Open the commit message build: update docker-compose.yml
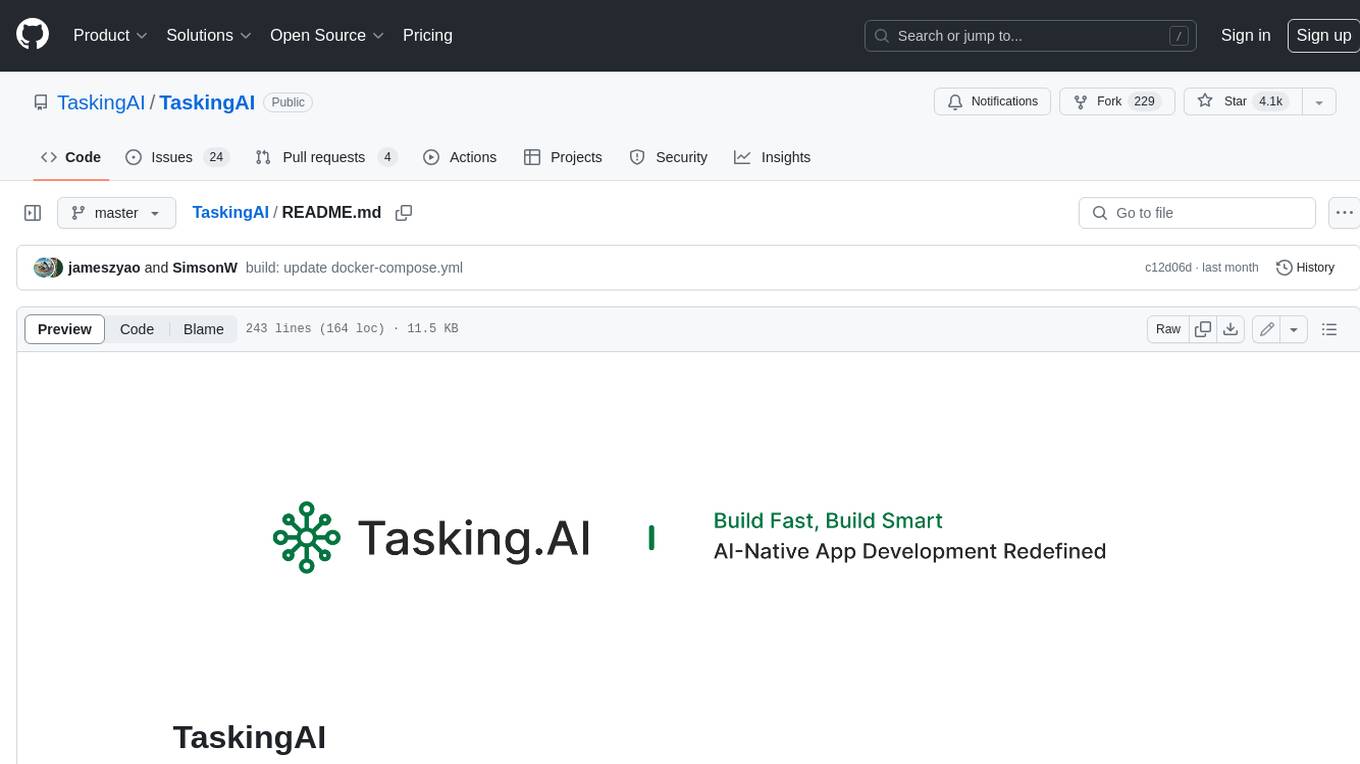Screen dimensions: 1360x764 (x=354, y=267)
